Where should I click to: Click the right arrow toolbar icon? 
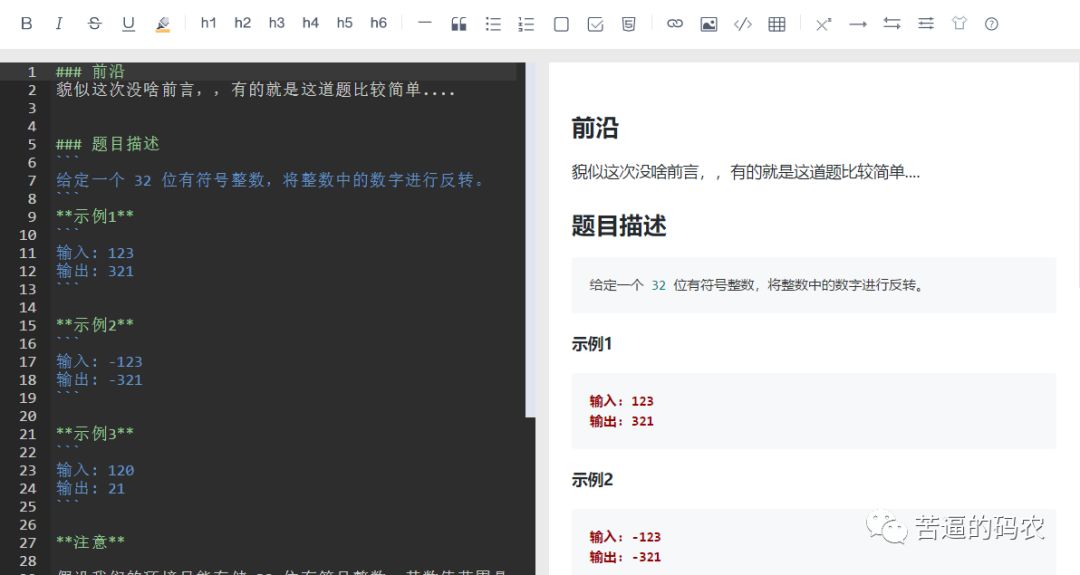858,24
